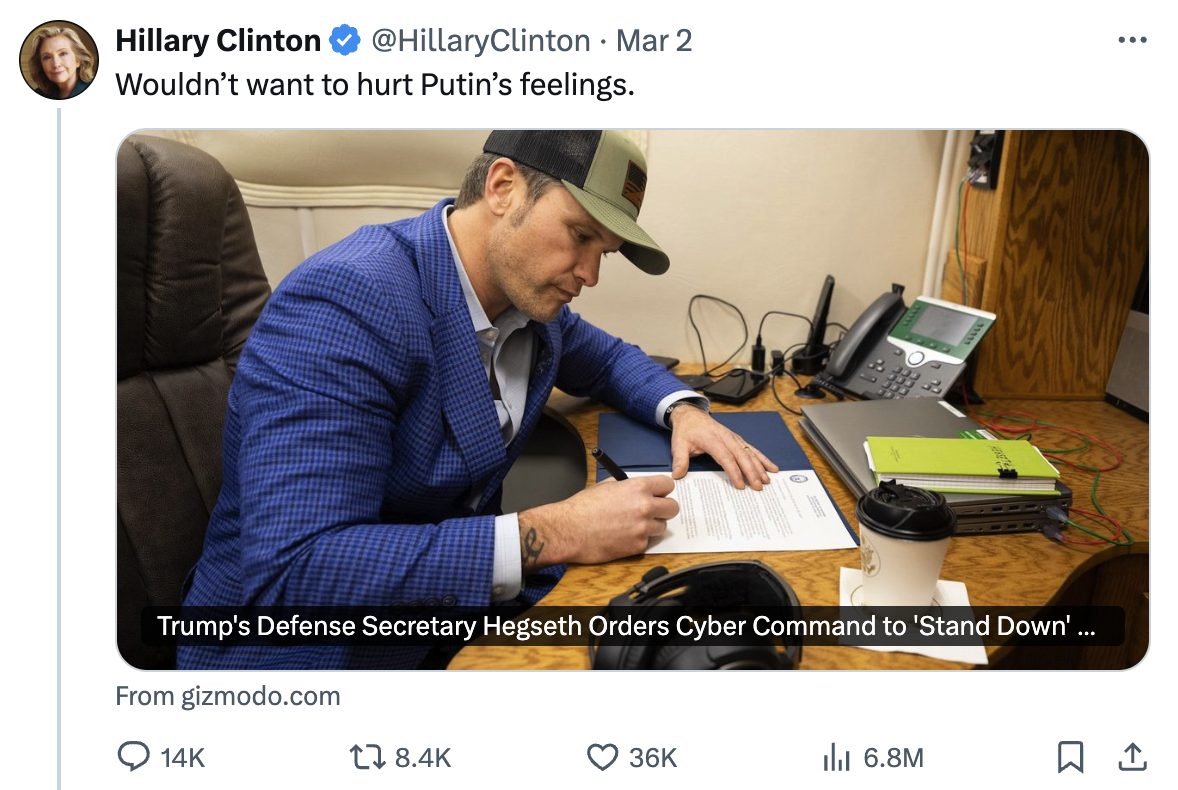1178x790 pixels.
Task: Click the repost arrows icon
Action: [369, 758]
